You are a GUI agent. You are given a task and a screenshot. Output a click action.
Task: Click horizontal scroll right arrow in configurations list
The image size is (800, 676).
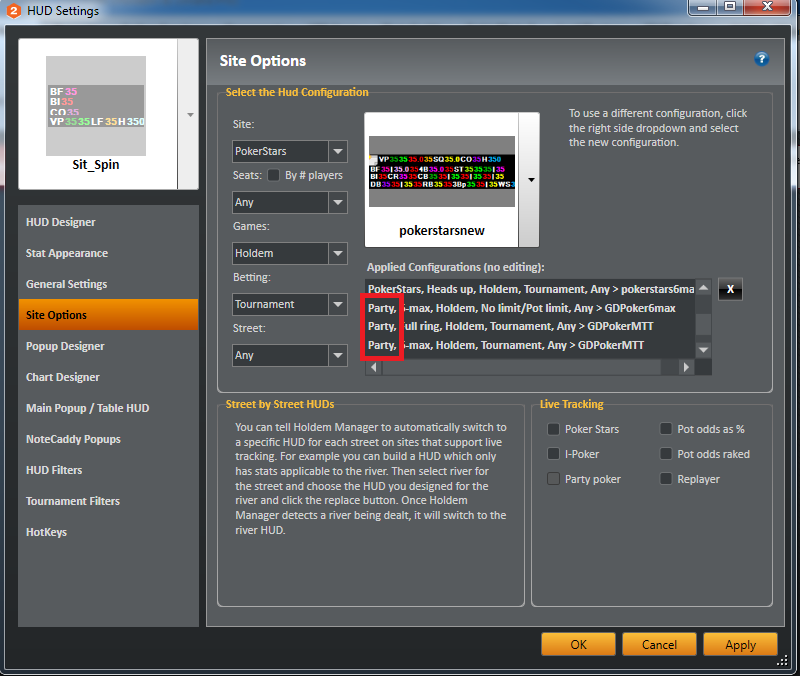pyautogui.click(x=686, y=367)
